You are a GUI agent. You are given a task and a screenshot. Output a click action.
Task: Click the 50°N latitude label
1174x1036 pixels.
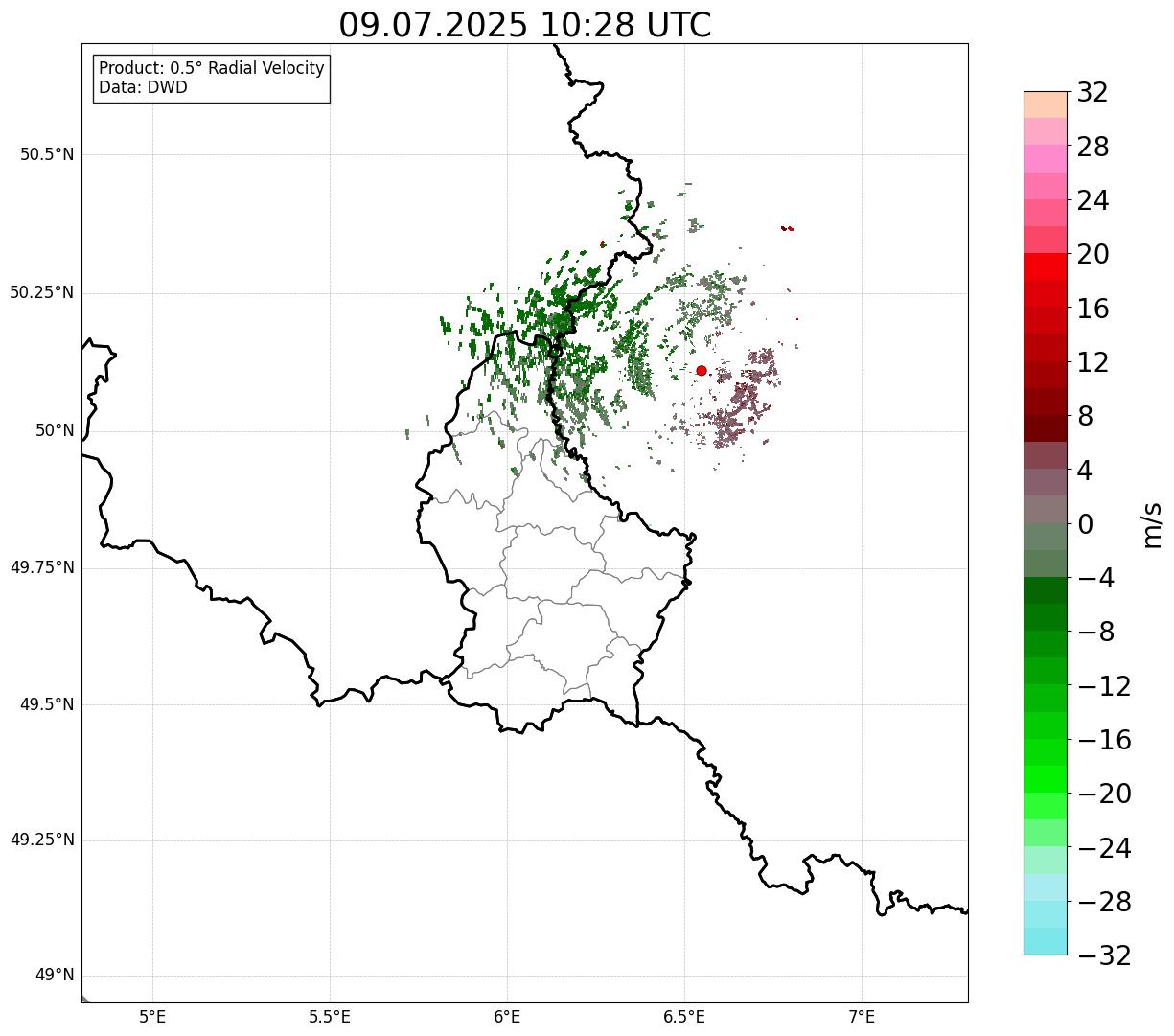tap(55, 430)
